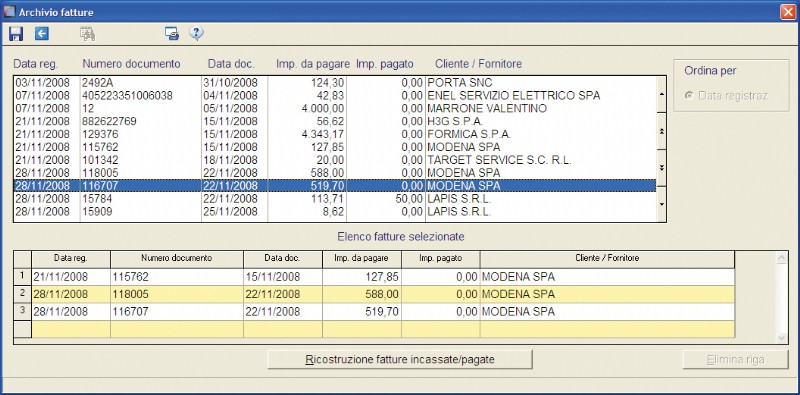Screen dimensions: 800x395
Task: Click the invoice list double-down arrow
Action: coord(662,168)
